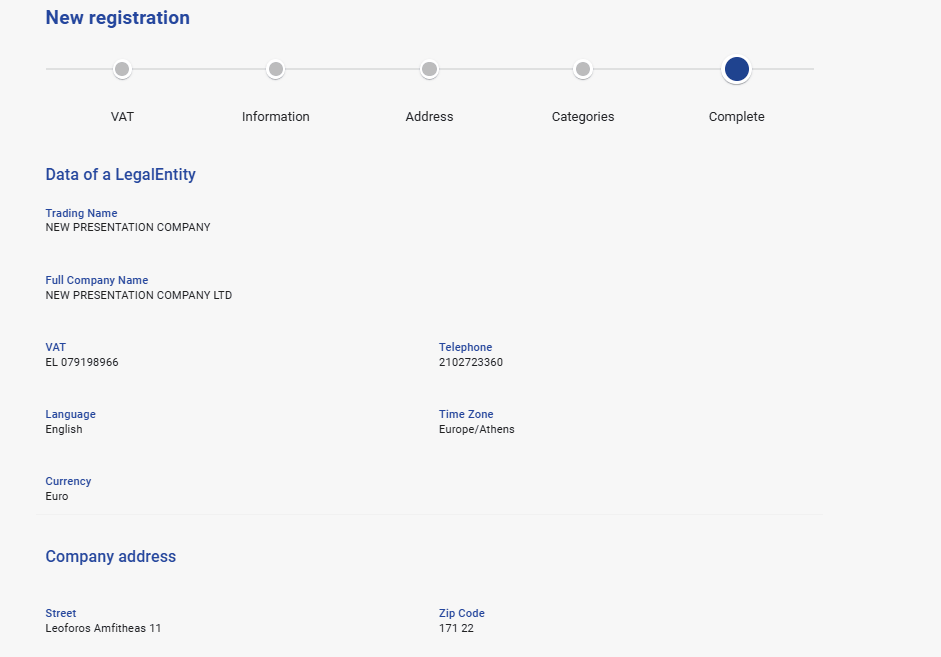Select the Address step circle

coord(429,69)
